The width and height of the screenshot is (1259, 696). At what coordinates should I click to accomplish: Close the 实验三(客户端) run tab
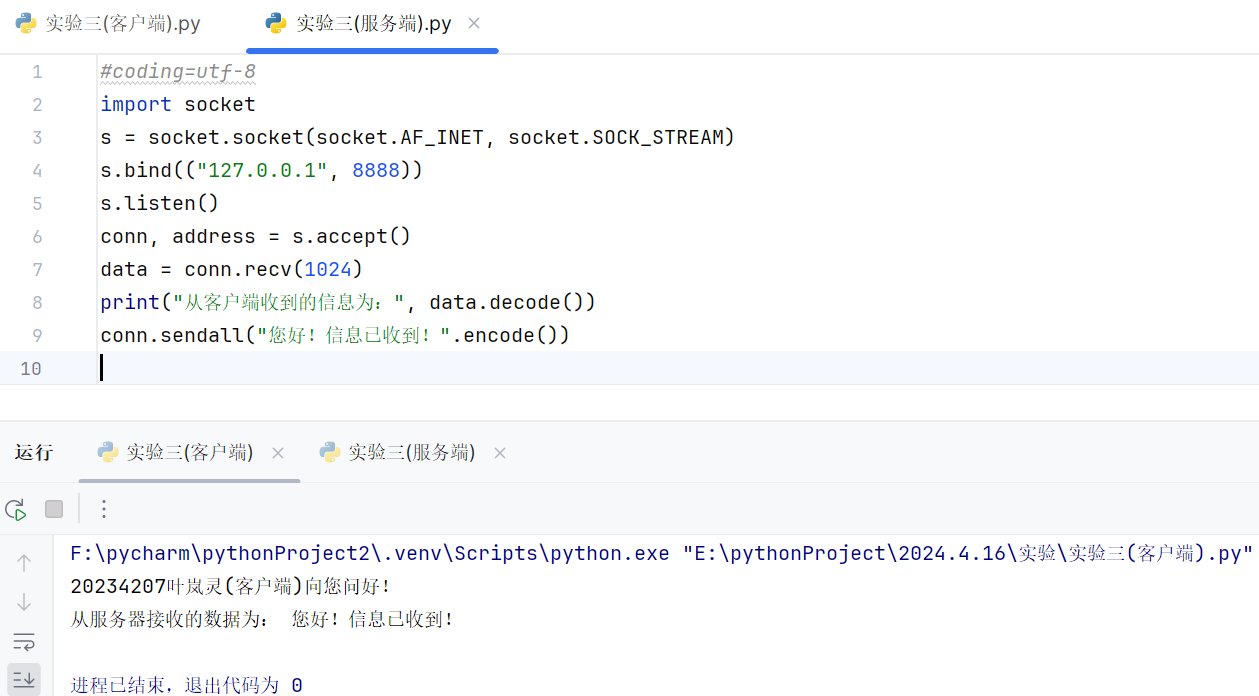(x=278, y=453)
